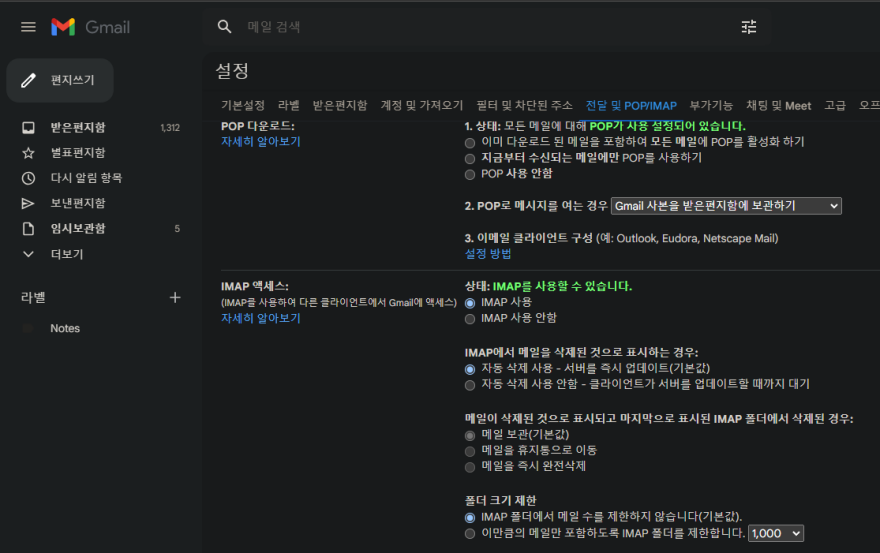This screenshot has height=553, width=880.
Task: Open Notes label
Action: pyautogui.click(x=65, y=328)
